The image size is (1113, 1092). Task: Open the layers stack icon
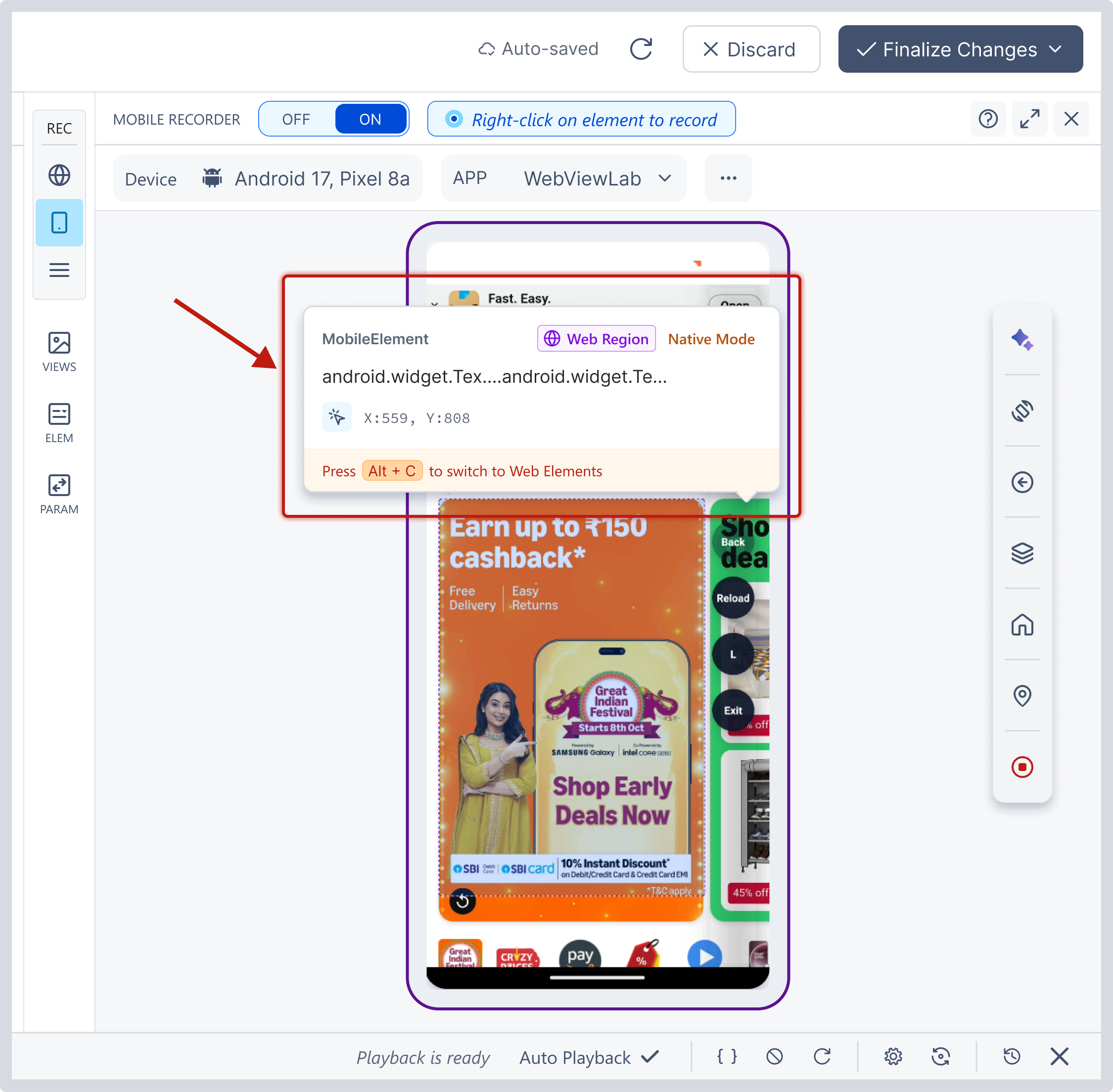pyautogui.click(x=1022, y=553)
